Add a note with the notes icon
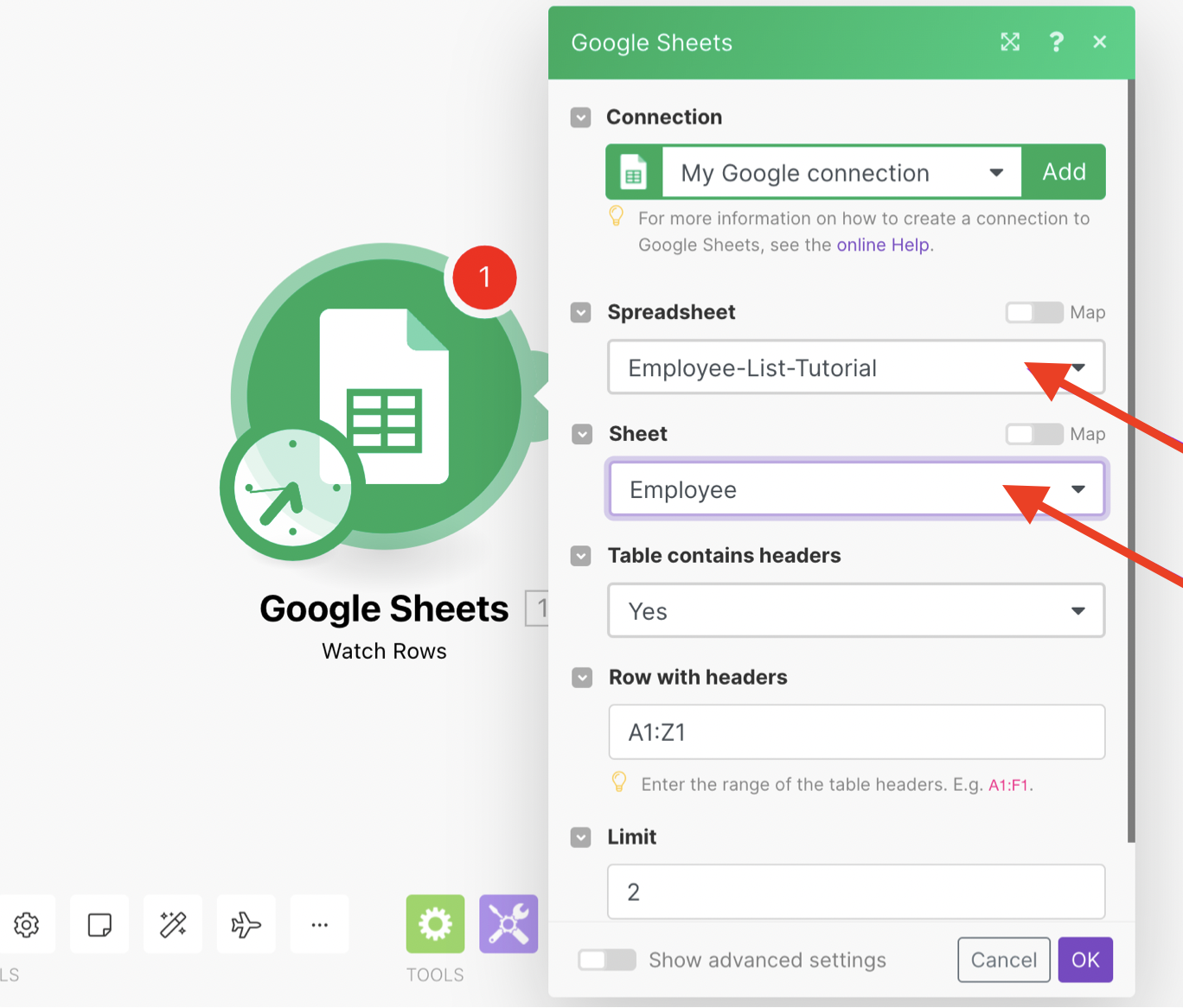The image size is (1183, 1008). [x=99, y=924]
